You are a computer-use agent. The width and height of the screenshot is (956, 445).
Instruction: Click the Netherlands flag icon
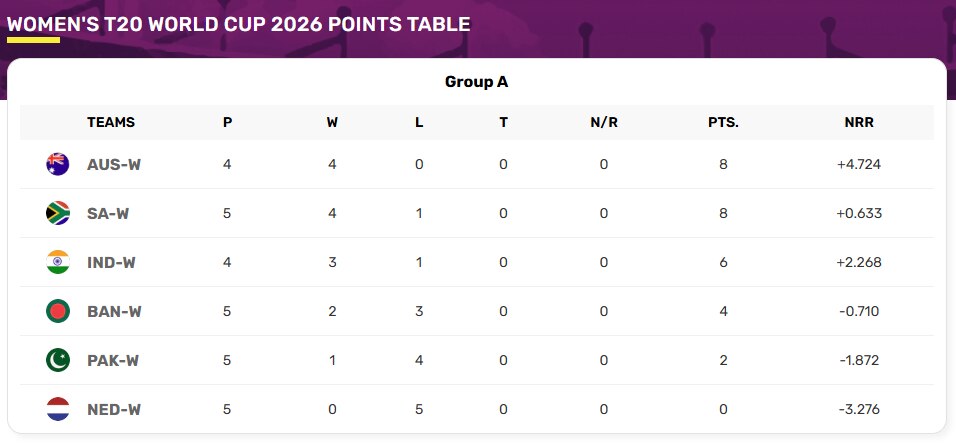tap(58, 408)
